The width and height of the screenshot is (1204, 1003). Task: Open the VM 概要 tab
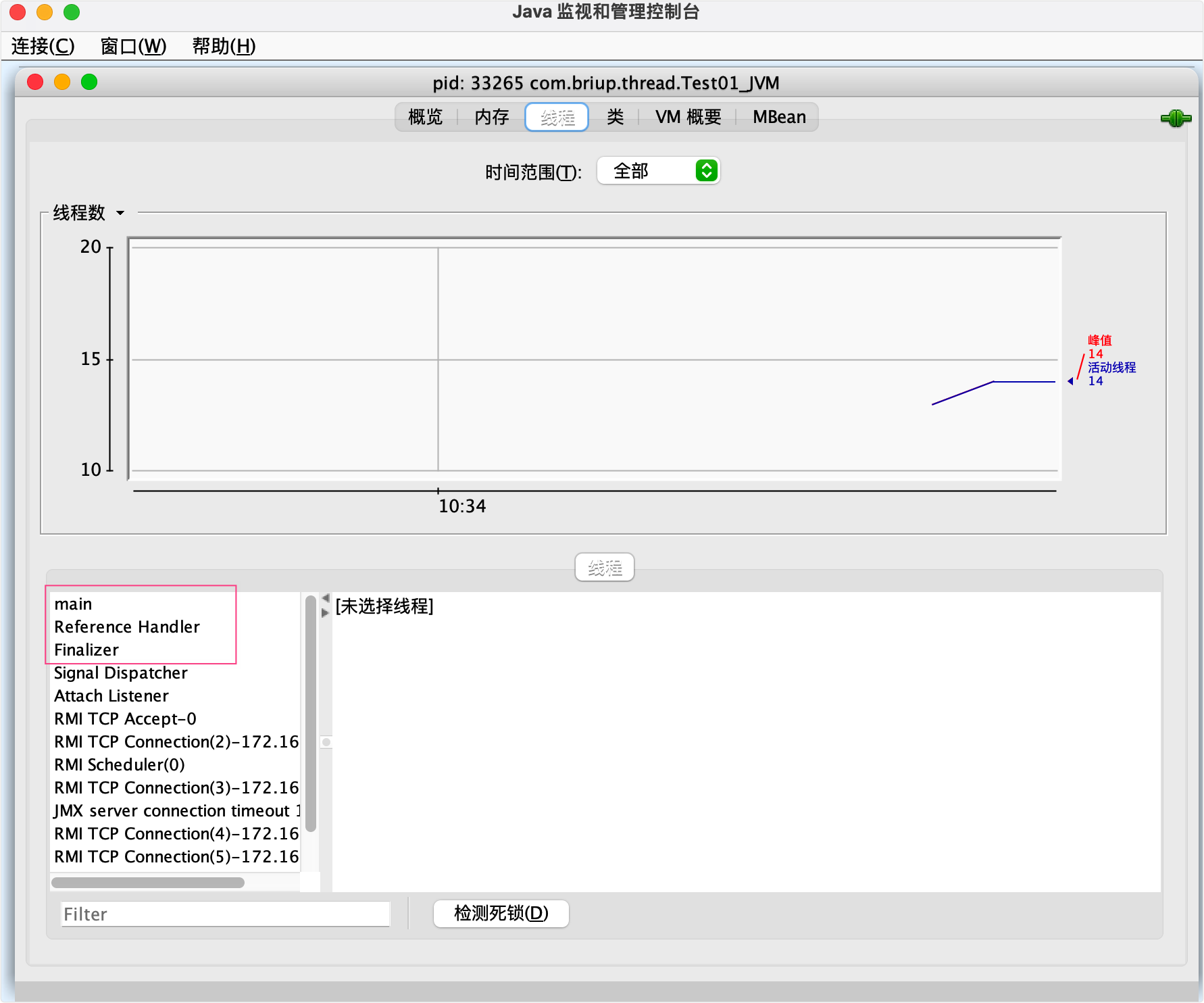coord(688,117)
